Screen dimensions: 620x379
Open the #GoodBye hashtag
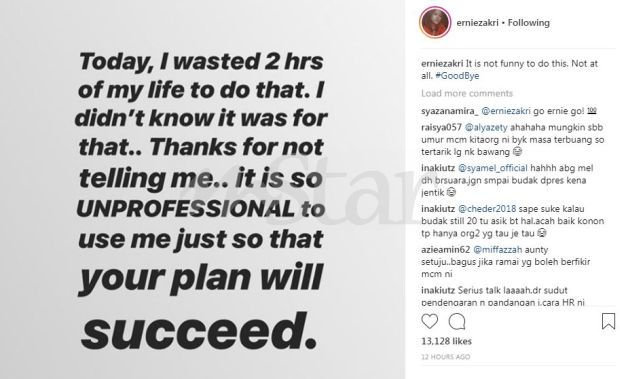coord(457,76)
